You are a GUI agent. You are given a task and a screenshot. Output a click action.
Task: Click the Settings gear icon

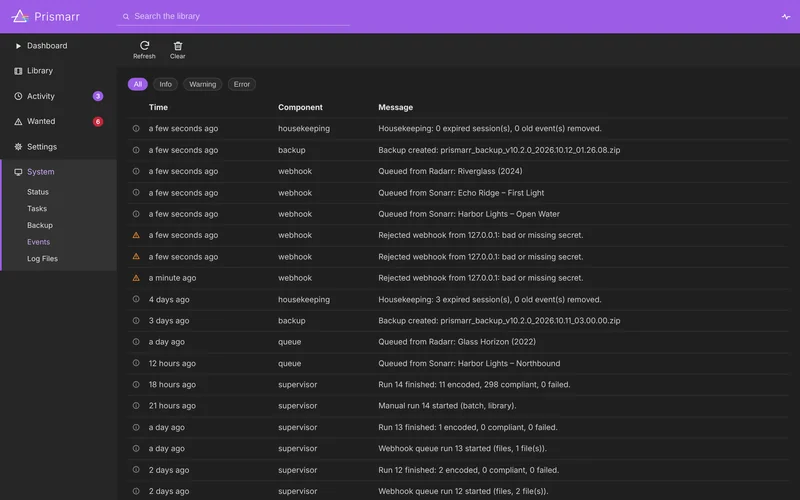(x=18, y=146)
